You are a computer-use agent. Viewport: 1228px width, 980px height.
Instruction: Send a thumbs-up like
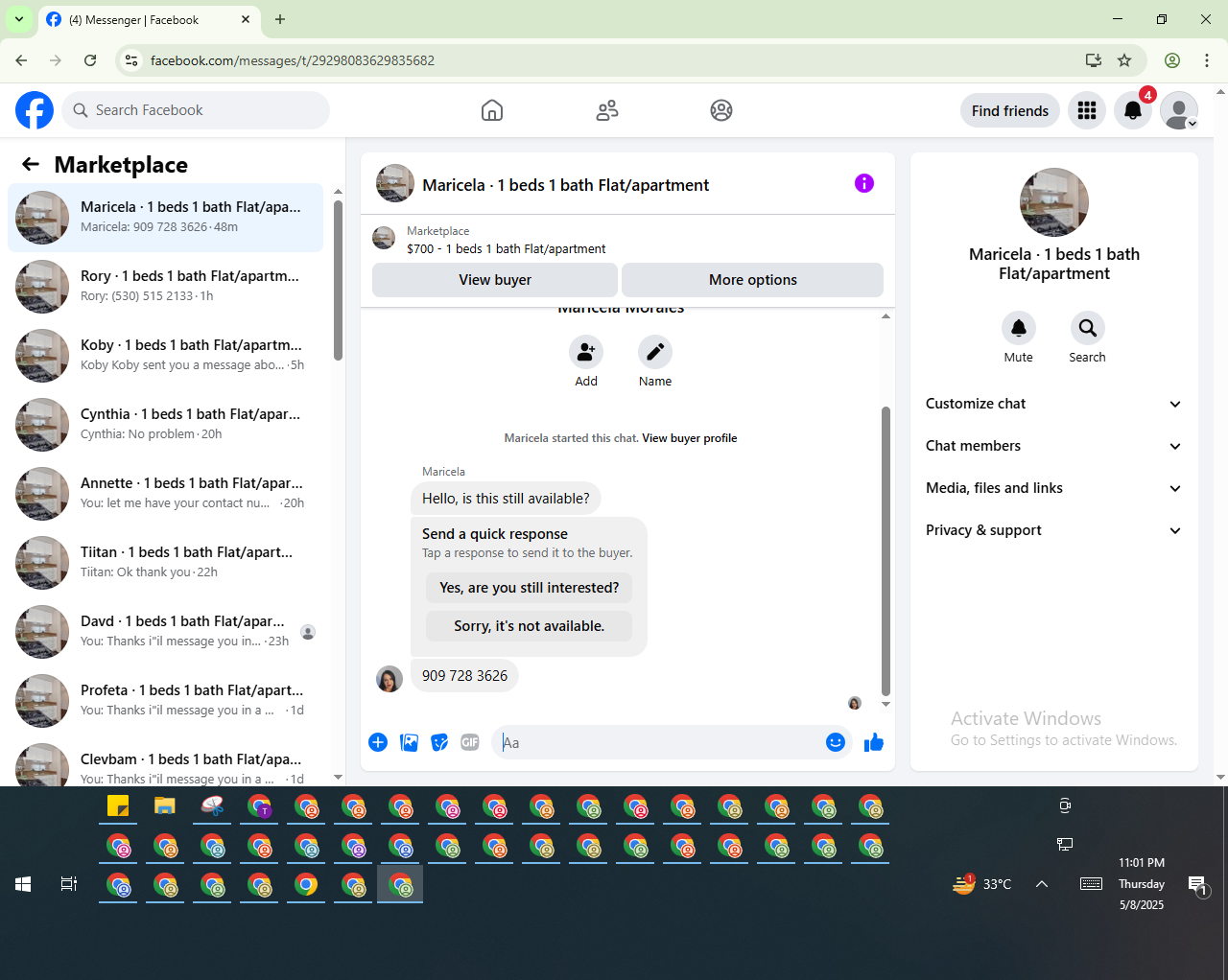(x=874, y=742)
